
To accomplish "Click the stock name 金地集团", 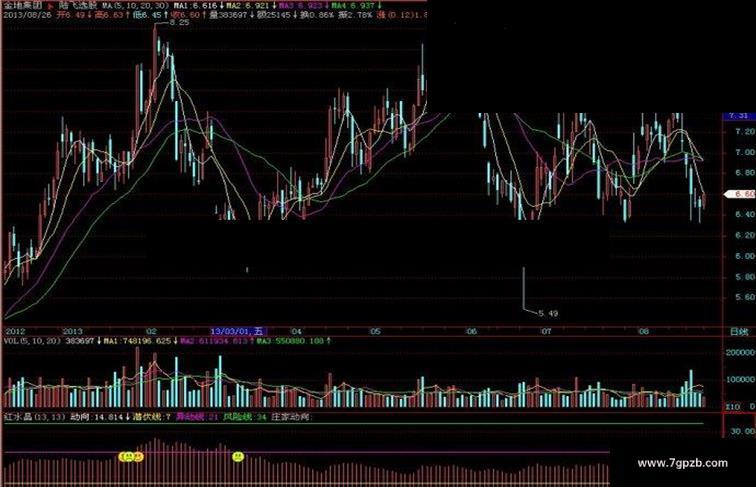I will 22,6.
